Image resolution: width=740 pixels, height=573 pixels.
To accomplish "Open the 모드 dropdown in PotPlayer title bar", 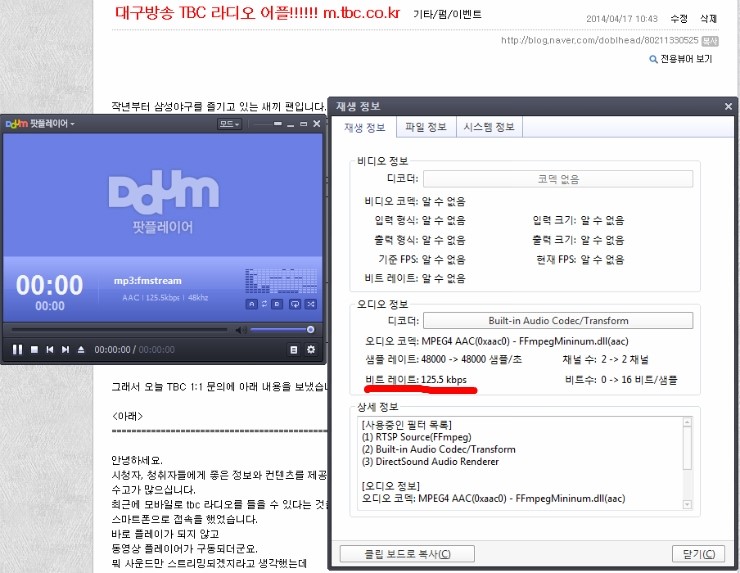I will coord(229,124).
